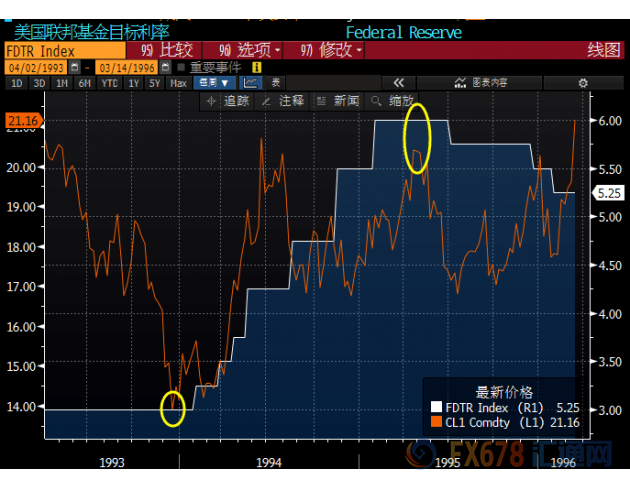630x490 pixels.
Task: Activate the 注释 annotate tool
Action: pyautogui.click(x=283, y=101)
